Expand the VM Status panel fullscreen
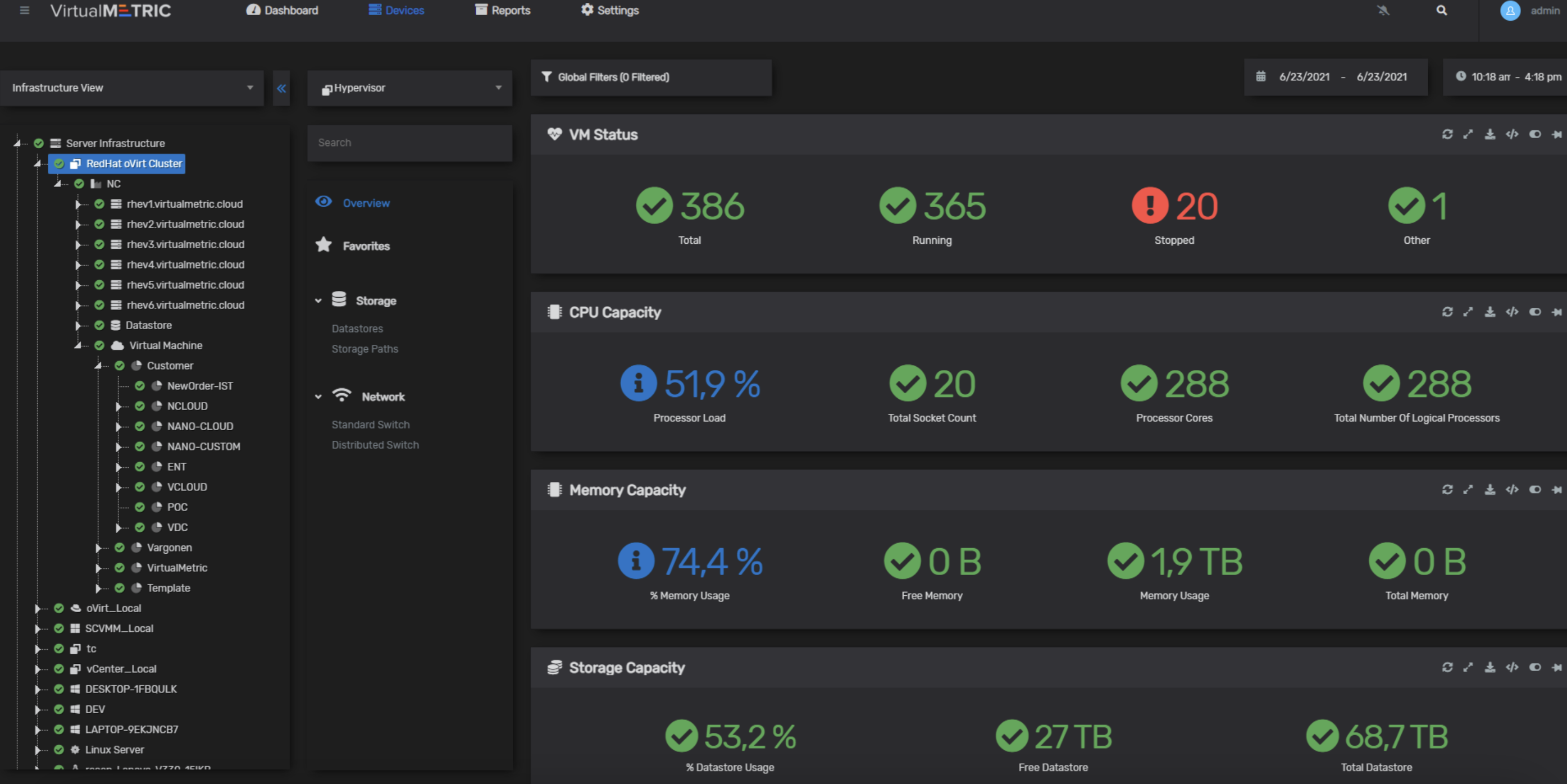This screenshot has height=784, width=1567. tap(1467, 134)
